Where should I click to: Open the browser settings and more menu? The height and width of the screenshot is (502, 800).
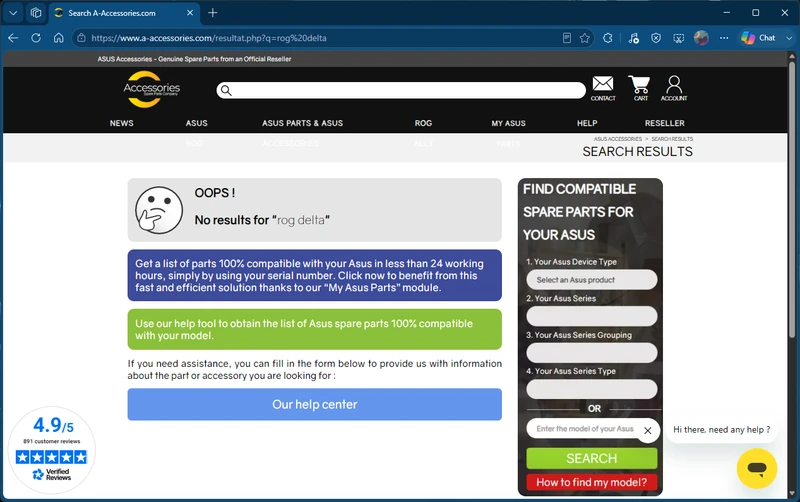[724, 38]
